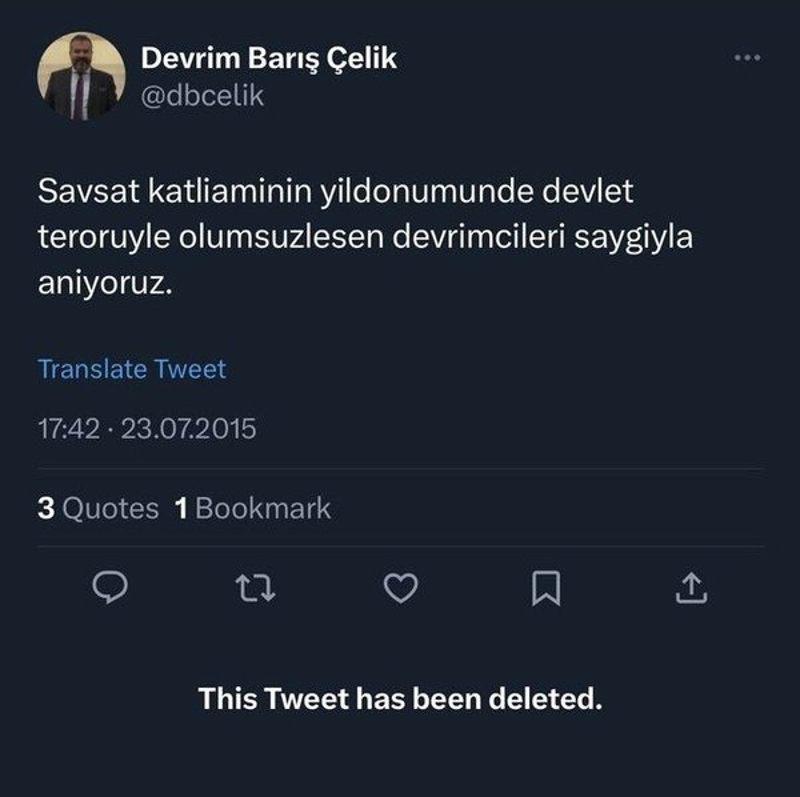Viewport: 800px width, 797px height.
Task: Click the "This Tweet has been deleted." notice
Action: coord(400,697)
